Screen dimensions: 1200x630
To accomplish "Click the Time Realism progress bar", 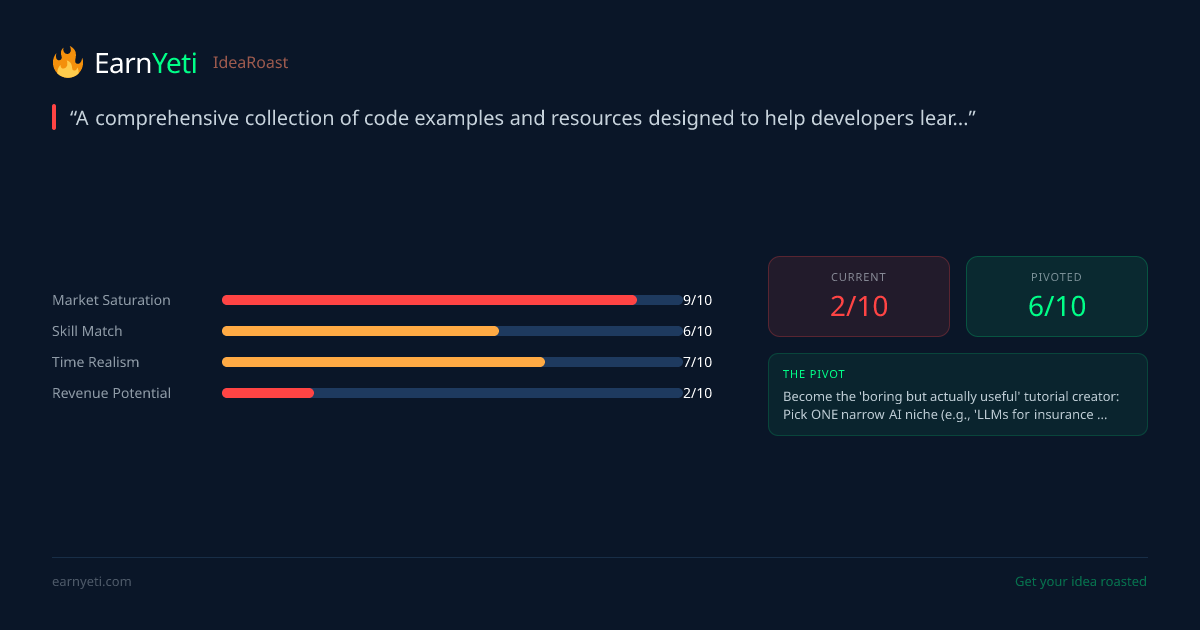I will click(451, 362).
